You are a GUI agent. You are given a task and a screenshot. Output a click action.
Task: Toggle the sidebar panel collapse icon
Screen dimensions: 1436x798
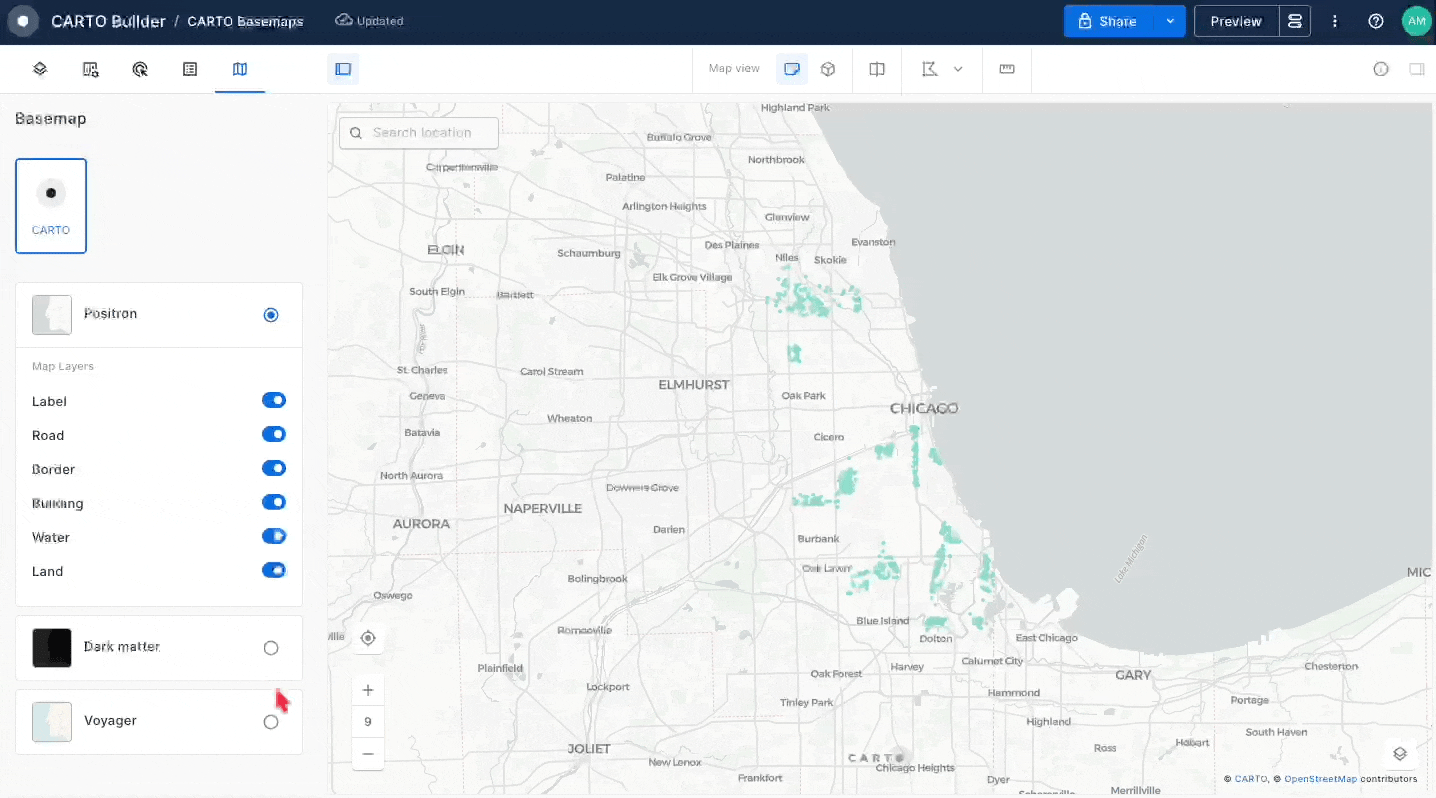pos(343,69)
